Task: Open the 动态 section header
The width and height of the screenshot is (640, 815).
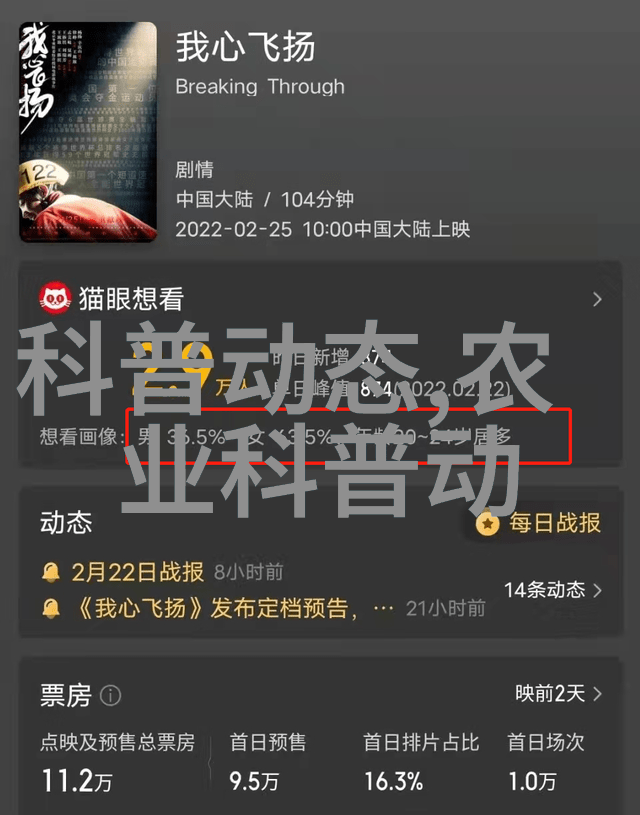Action: tap(66, 523)
